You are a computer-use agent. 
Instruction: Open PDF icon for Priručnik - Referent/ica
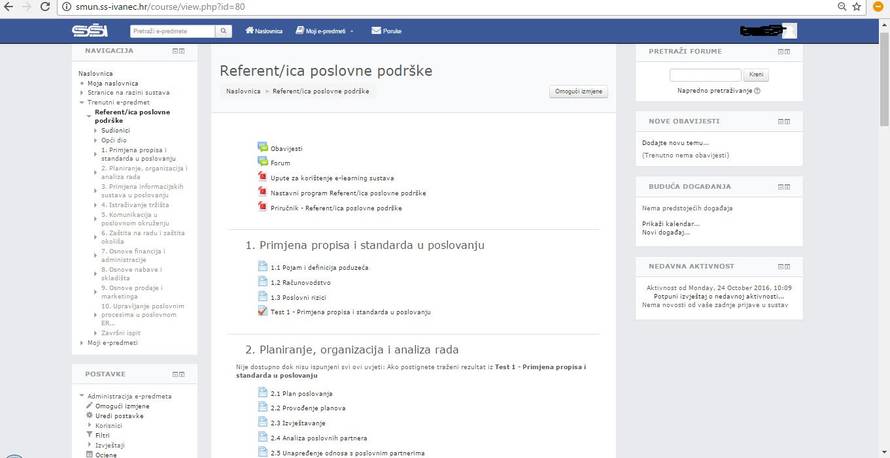tap(262, 207)
